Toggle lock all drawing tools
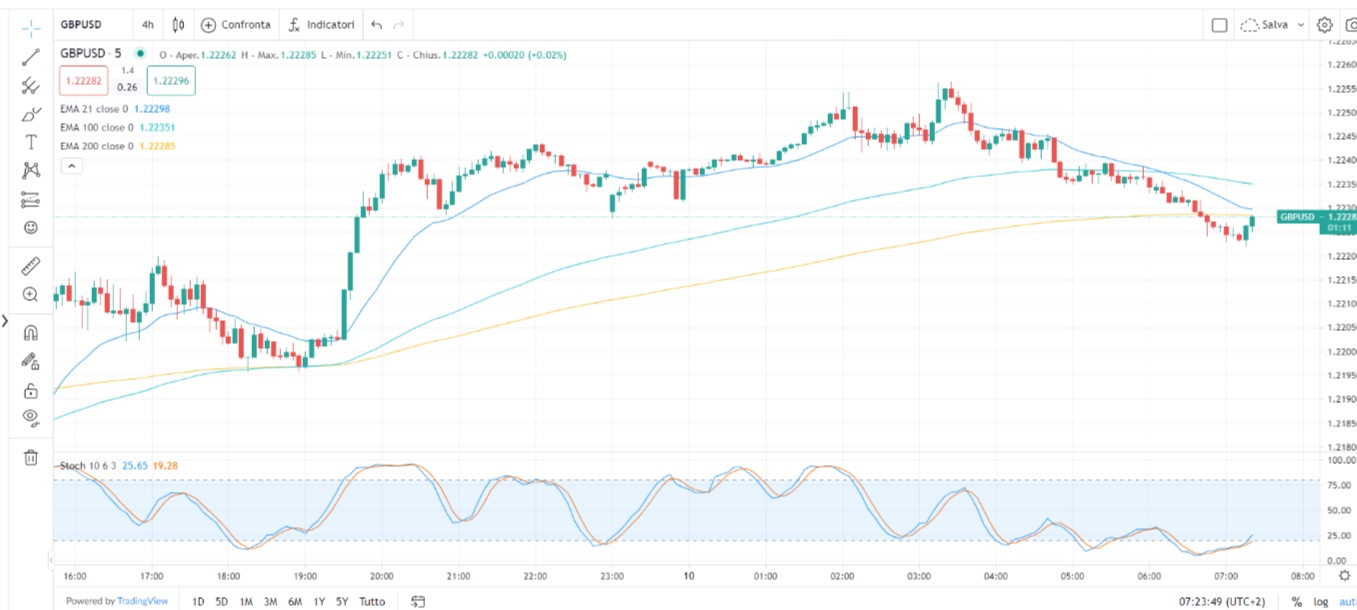 (31, 390)
